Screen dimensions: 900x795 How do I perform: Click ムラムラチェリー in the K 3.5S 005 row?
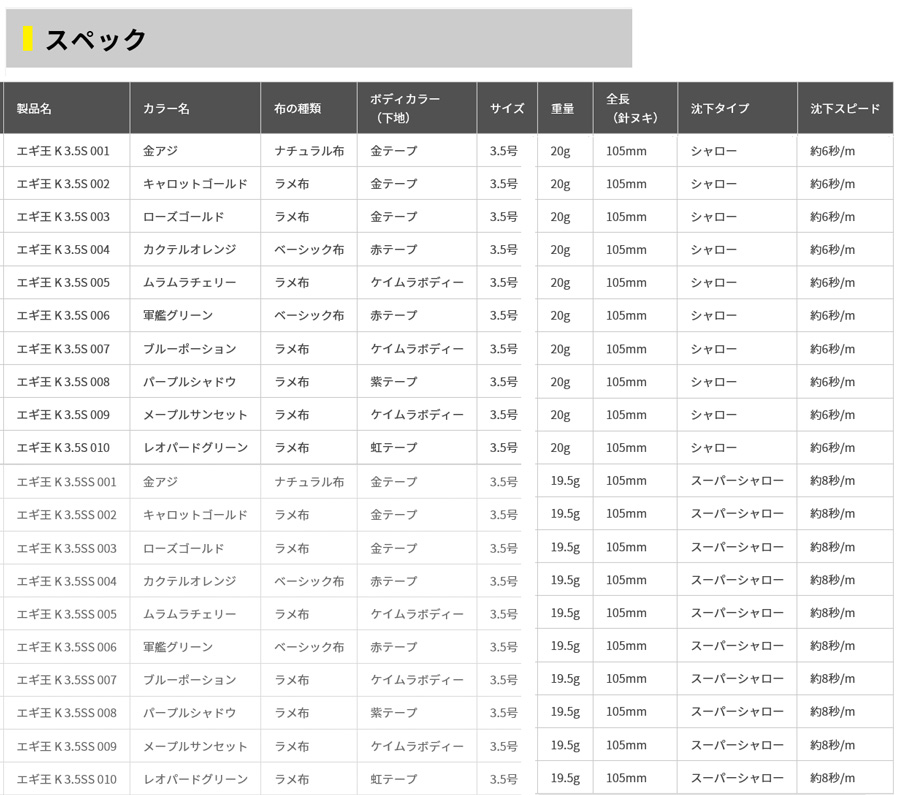click(x=189, y=282)
